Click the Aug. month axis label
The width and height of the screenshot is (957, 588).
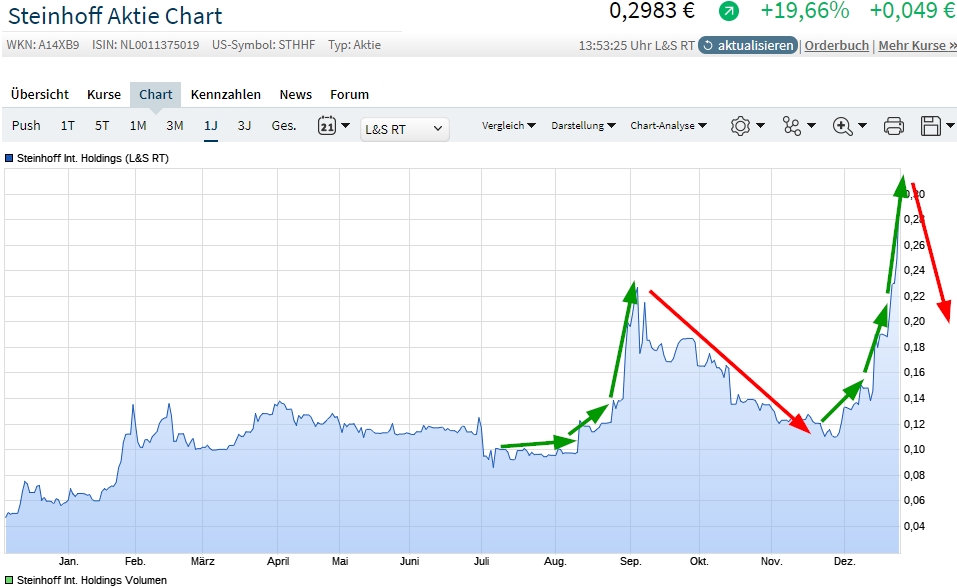point(555,561)
